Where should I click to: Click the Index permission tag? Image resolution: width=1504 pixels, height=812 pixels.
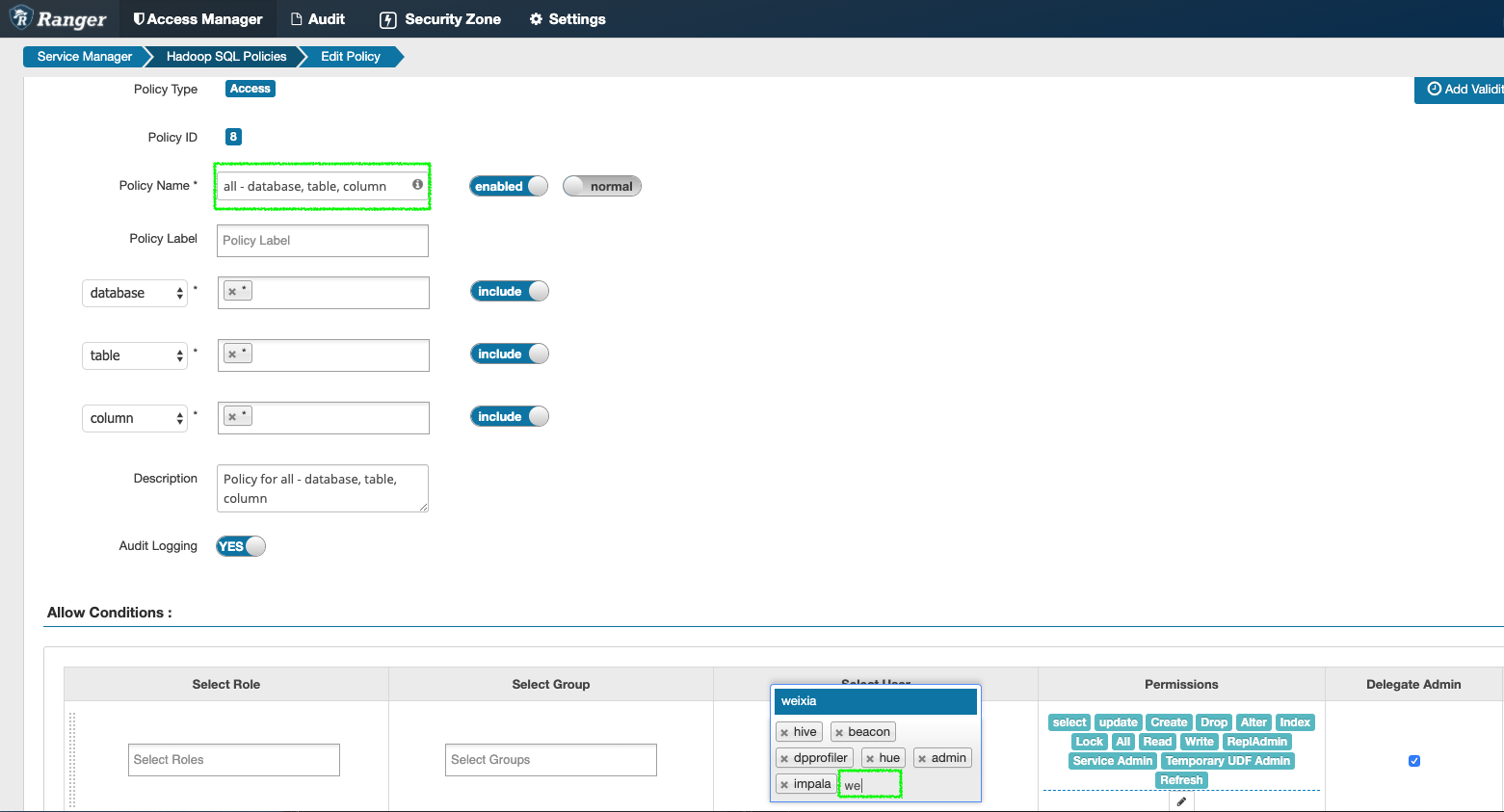click(1295, 722)
